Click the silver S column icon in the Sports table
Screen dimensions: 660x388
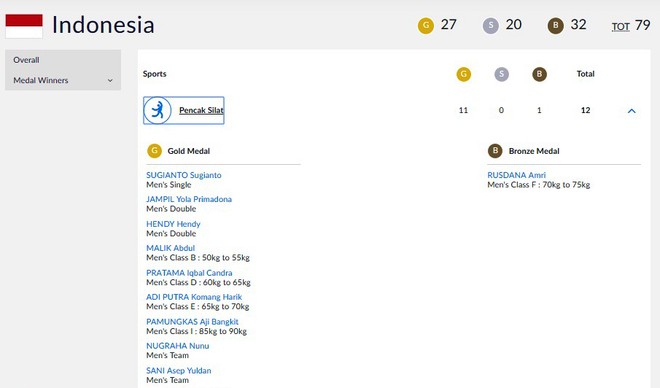point(501,74)
